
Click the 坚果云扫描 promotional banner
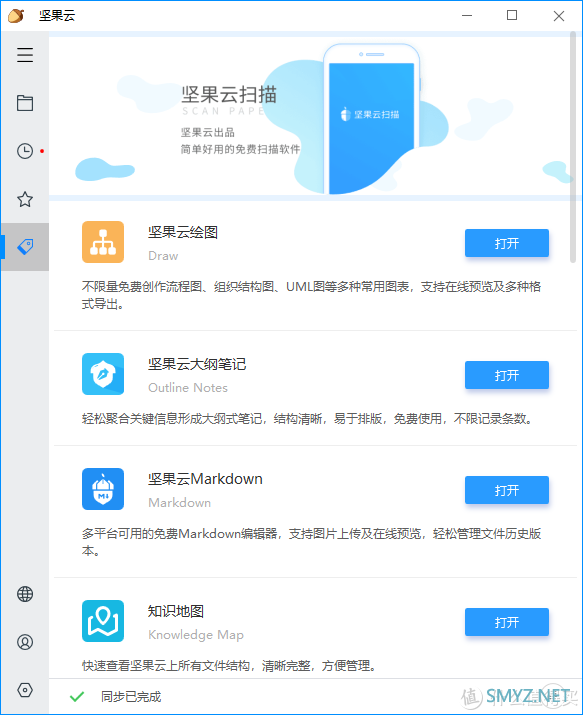point(309,116)
